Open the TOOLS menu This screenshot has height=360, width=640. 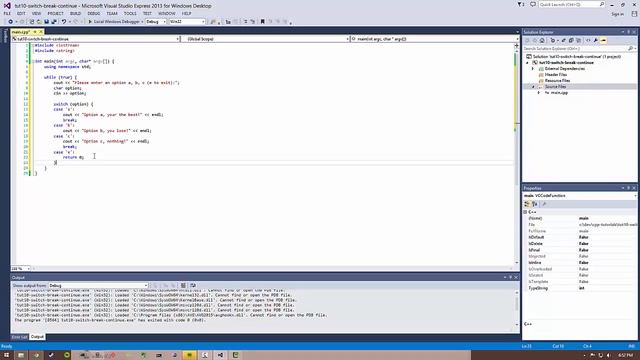click(130, 13)
